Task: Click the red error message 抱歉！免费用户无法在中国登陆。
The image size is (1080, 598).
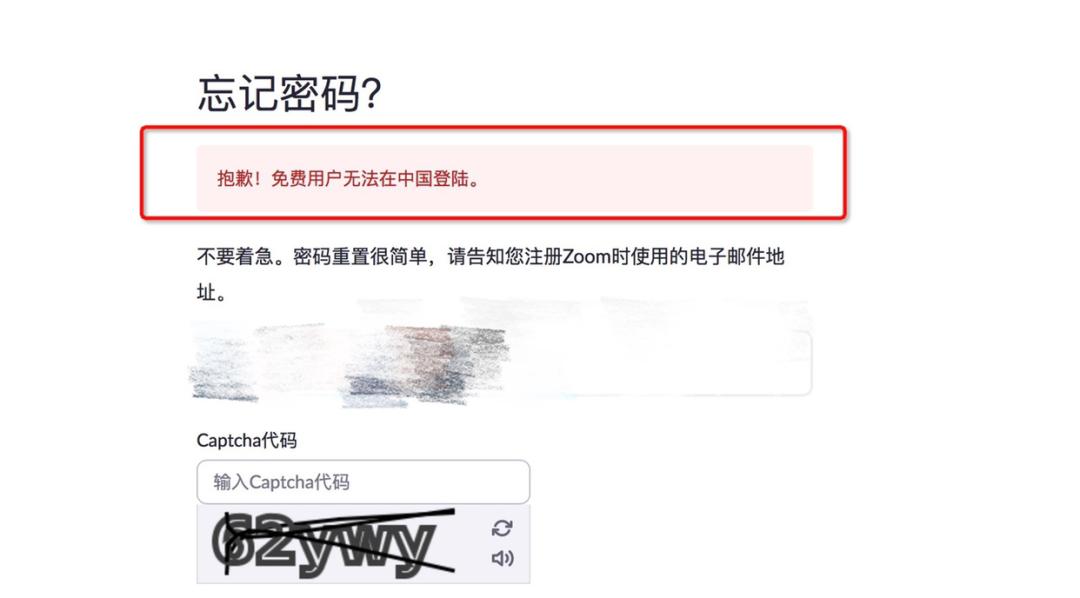Action: click(349, 179)
